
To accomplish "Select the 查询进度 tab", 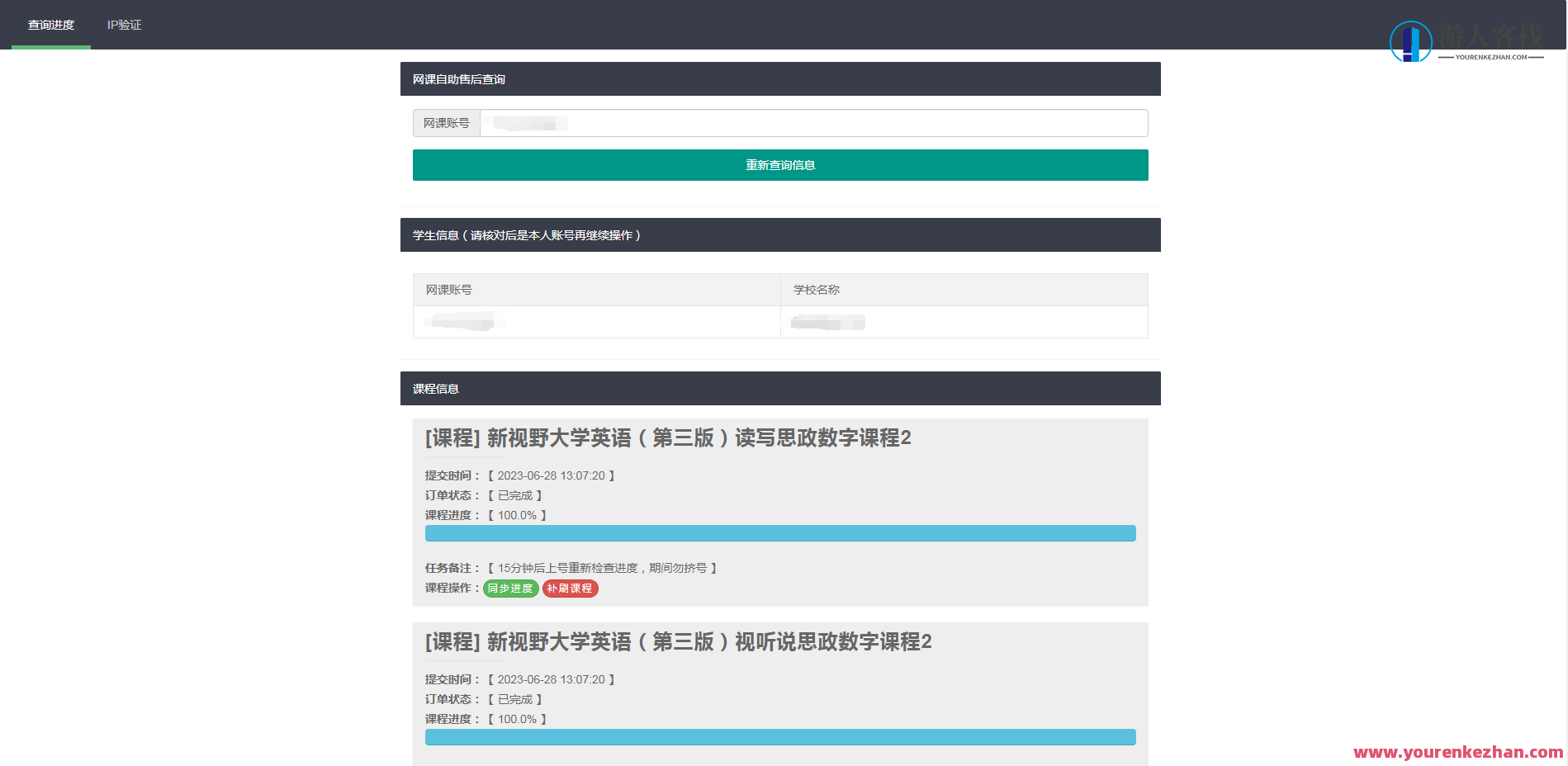I will tap(50, 25).
